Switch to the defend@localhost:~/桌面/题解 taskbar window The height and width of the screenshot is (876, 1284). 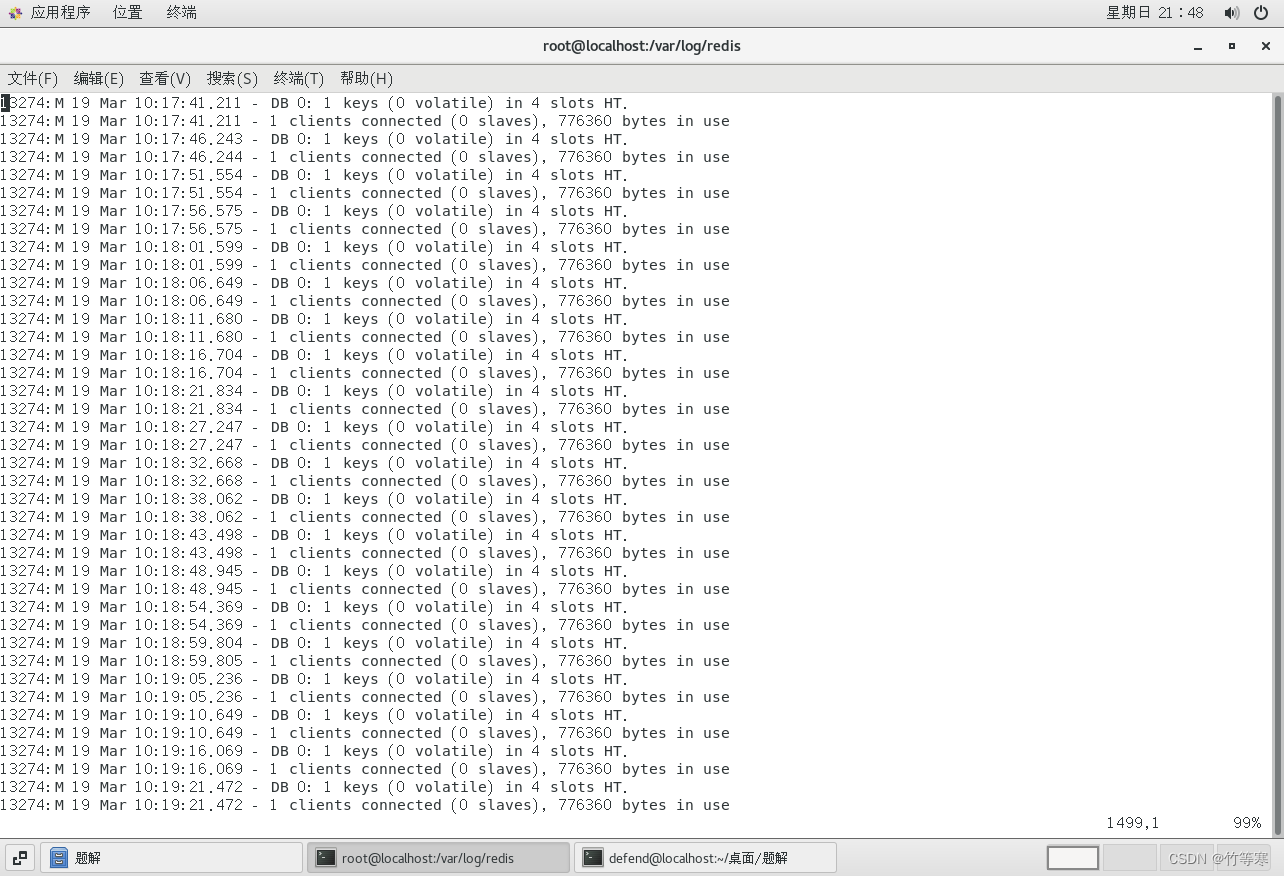point(705,858)
